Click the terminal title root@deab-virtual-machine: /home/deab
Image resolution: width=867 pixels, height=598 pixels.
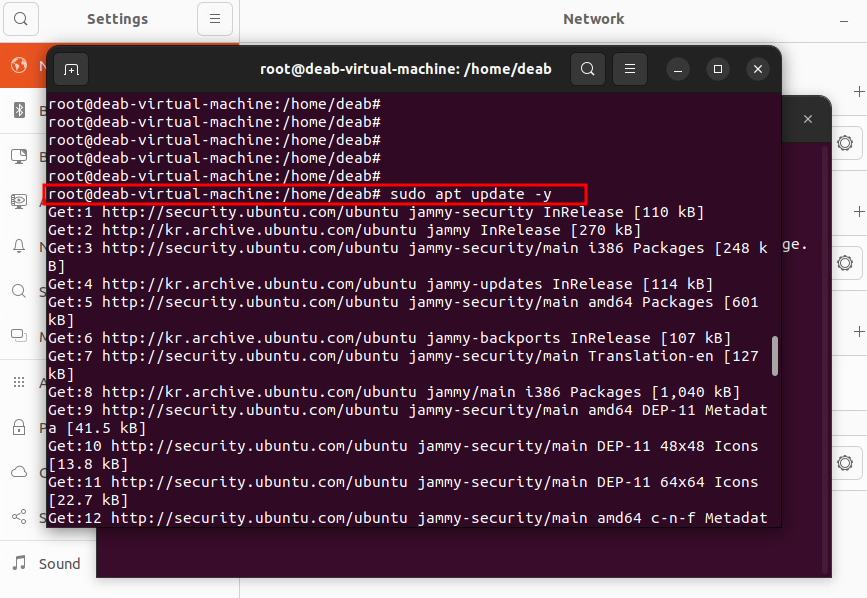click(x=406, y=69)
